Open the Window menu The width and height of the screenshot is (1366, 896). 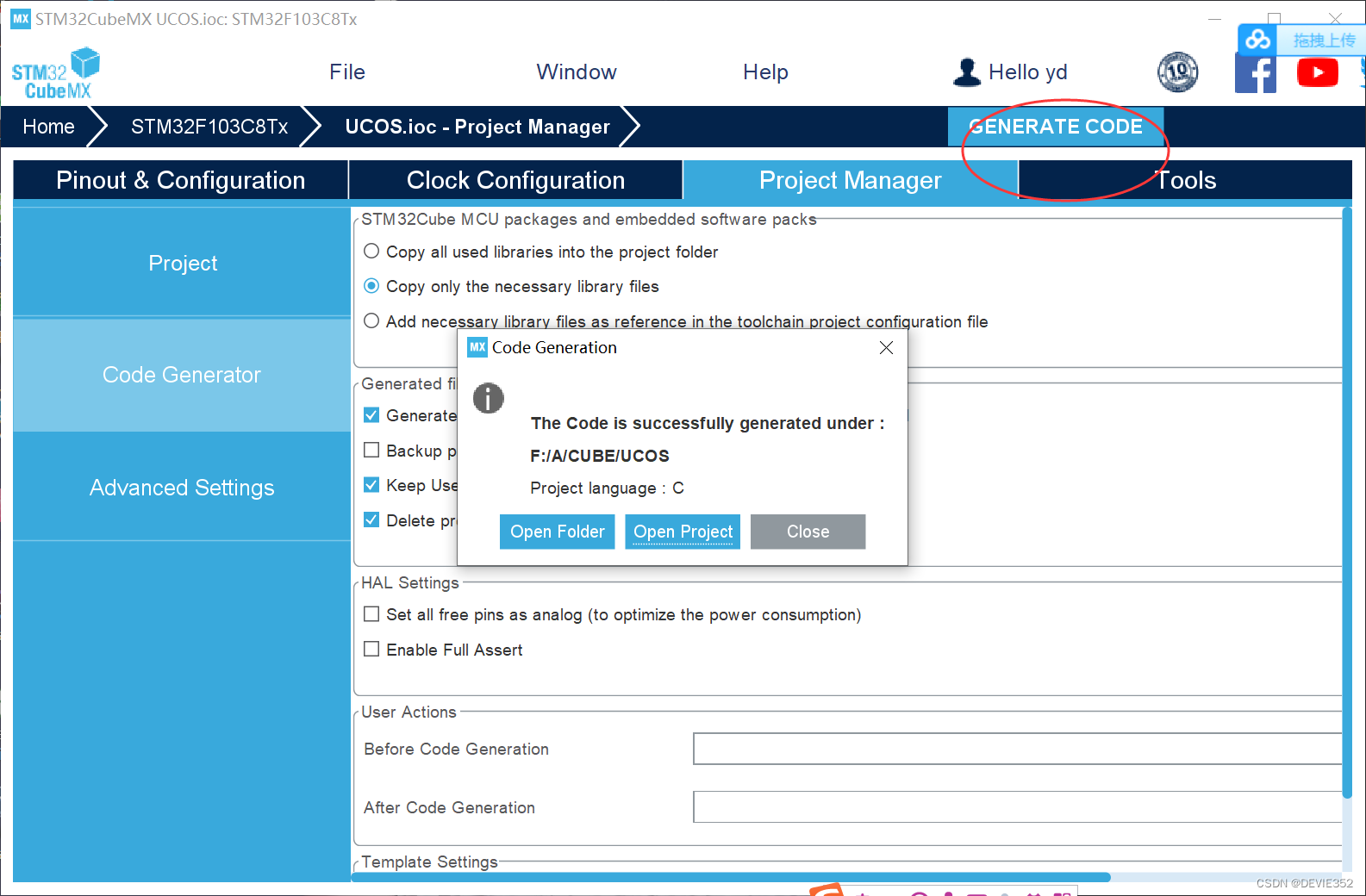click(x=577, y=72)
